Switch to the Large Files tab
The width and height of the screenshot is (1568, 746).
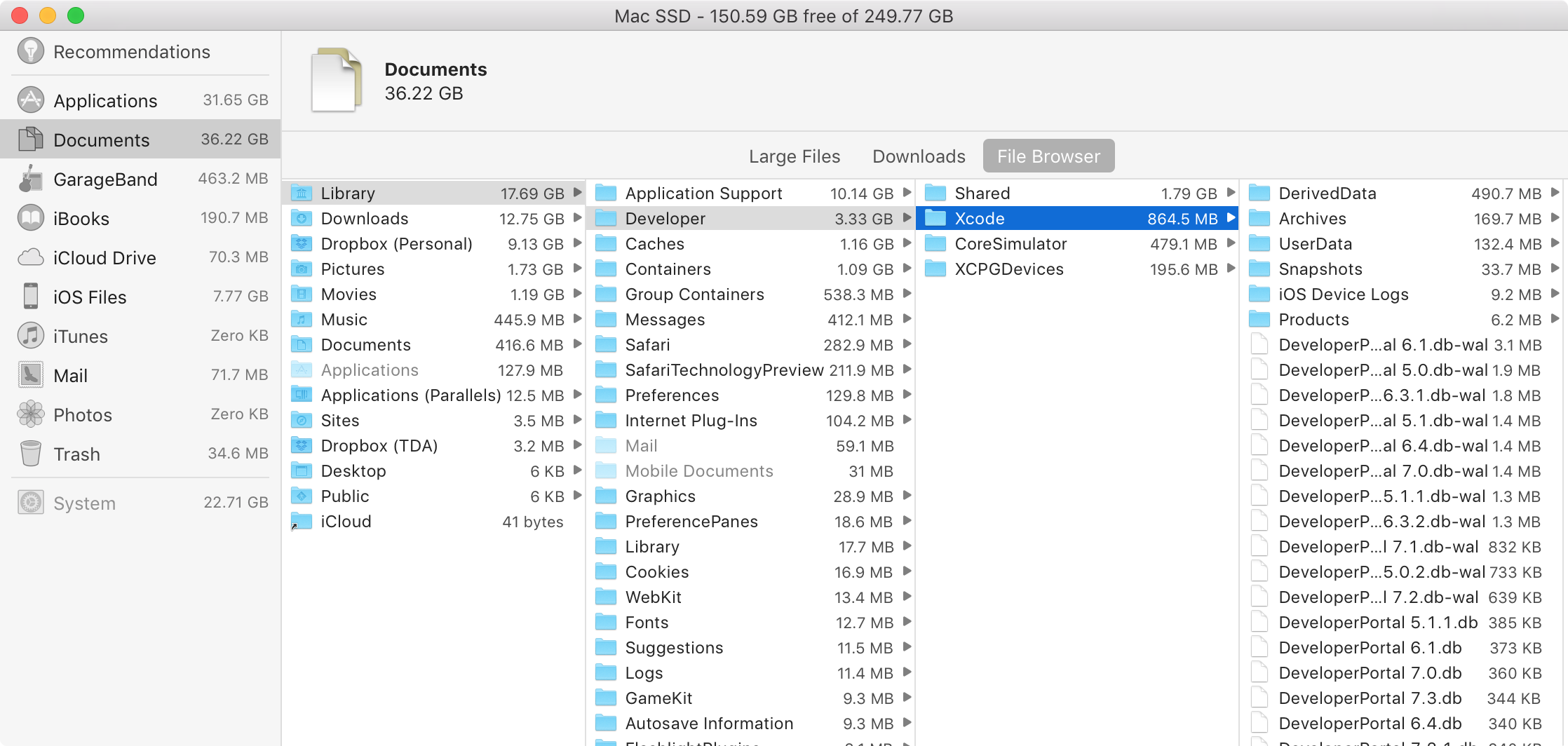(x=795, y=156)
